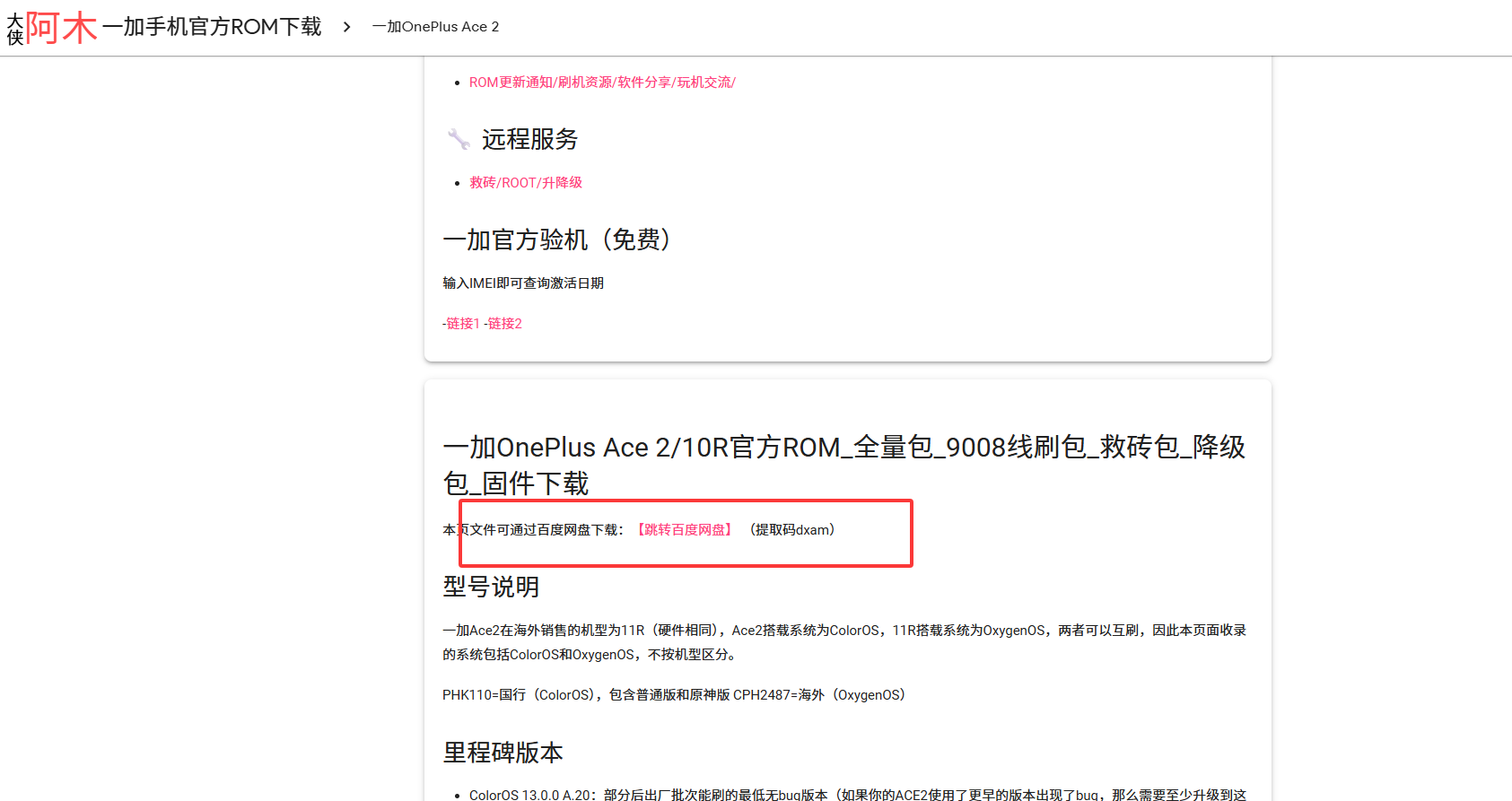This screenshot has height=801, width=1512.
Task: Follow the 跳转百度网盘 download link
Action: [x=685, y=530]
